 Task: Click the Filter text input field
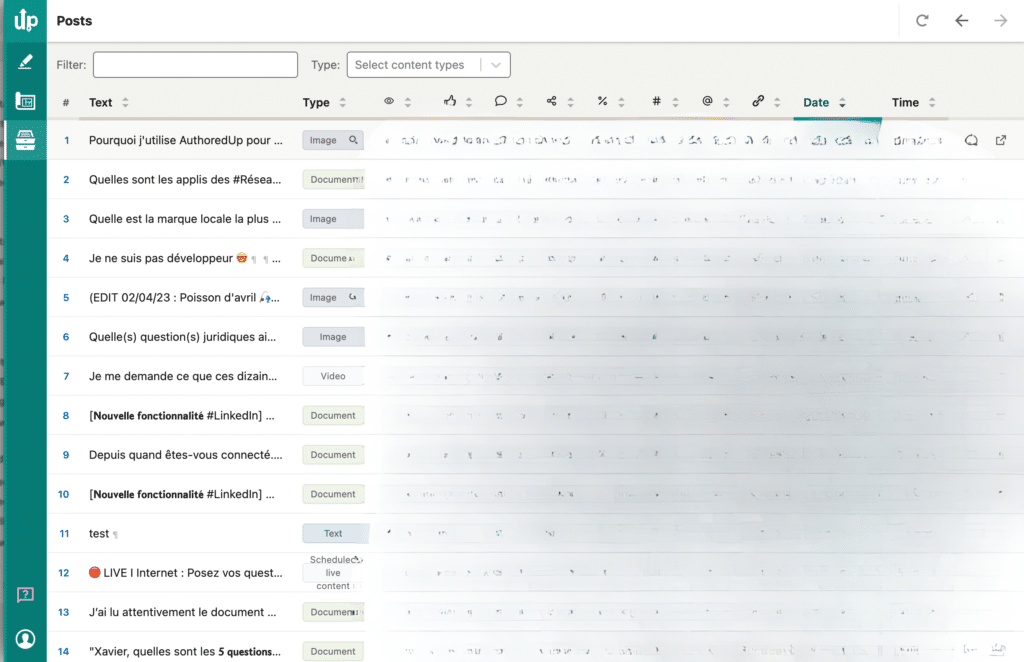195,65
